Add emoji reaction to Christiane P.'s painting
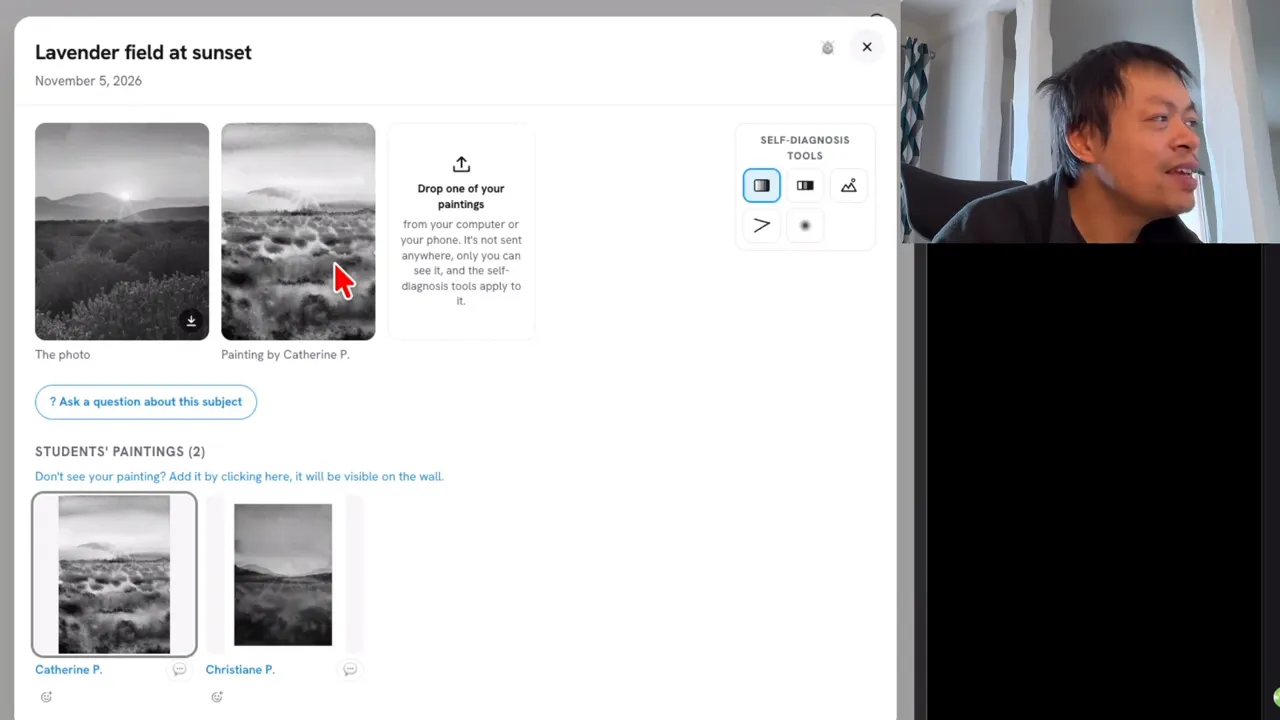Screen dimensions: 1280x720 217,697
